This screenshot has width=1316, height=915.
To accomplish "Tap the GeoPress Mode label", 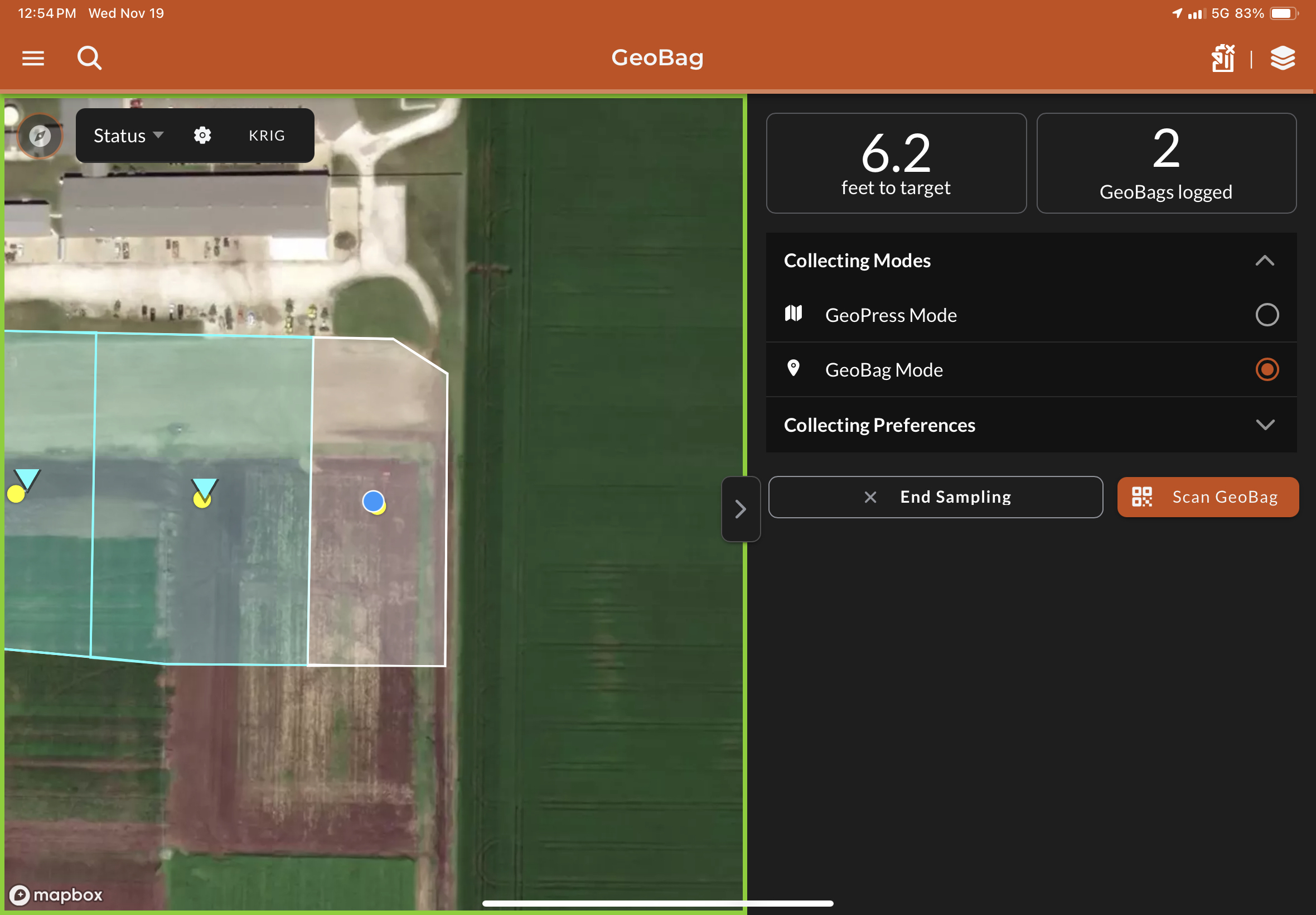I will pyautogui.click(x=891, y=315).
